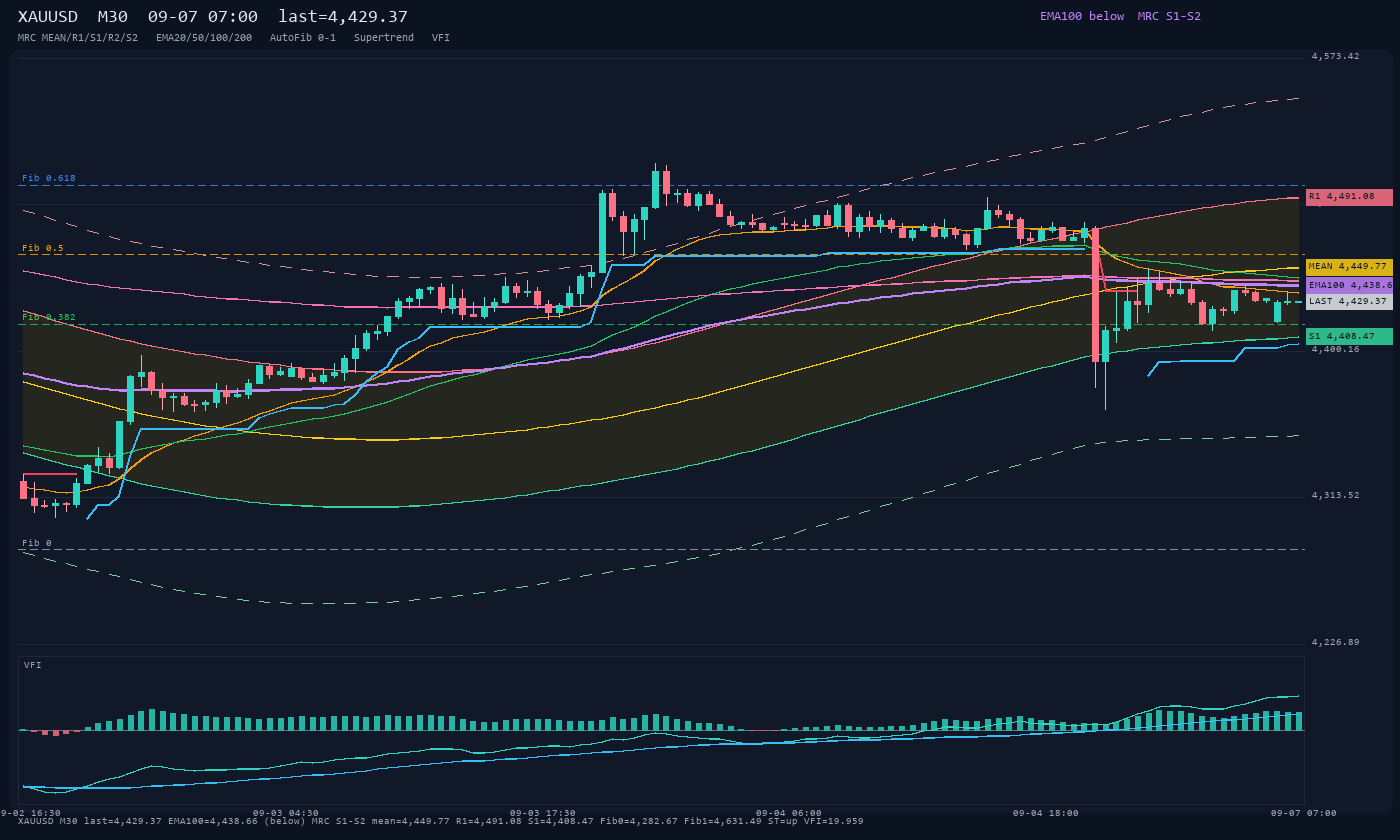Click the 09-02 16:30 time axis label
1400x840 pixels.
point(30,813)
